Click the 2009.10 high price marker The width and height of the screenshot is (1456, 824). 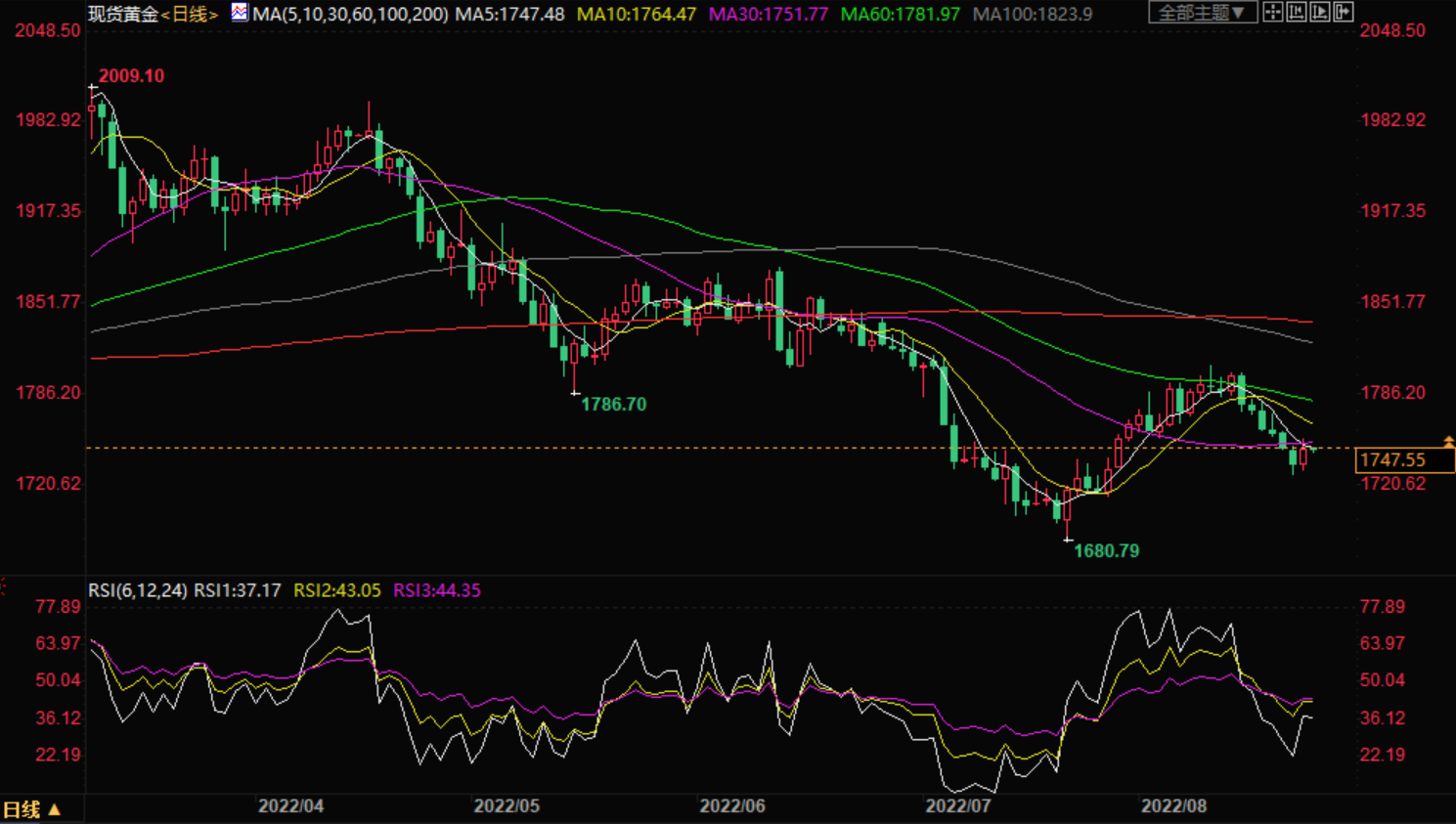coord(131,76)
